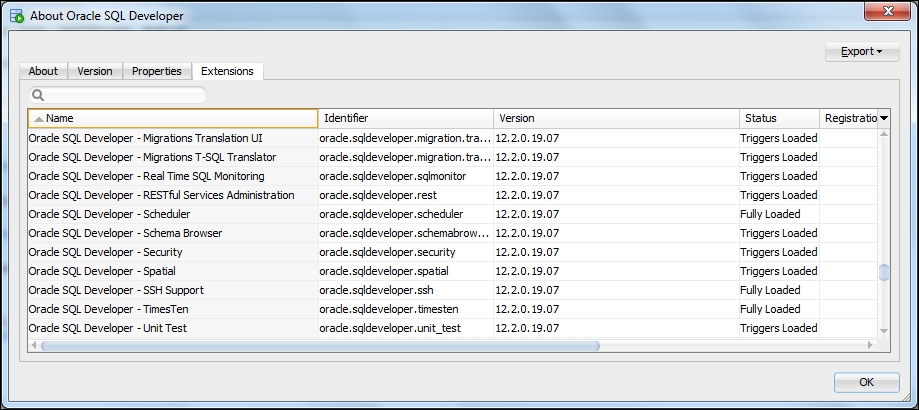This screenshot has height=410, width=919.
Task: Click the vertical scrollbar thumb
Action: (x=884, y=272)
